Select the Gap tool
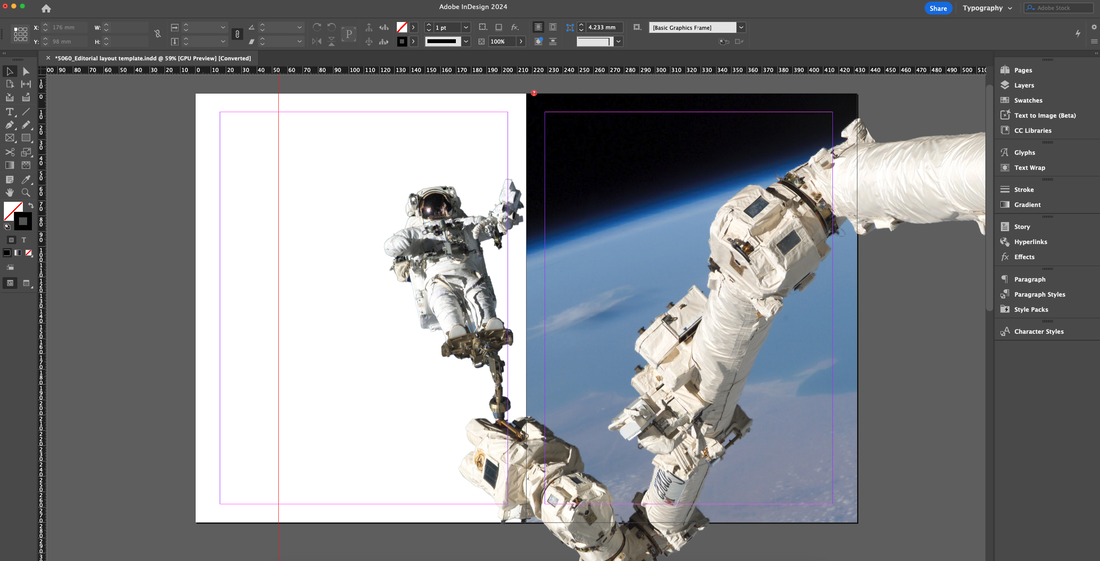 tap(26, 84)
